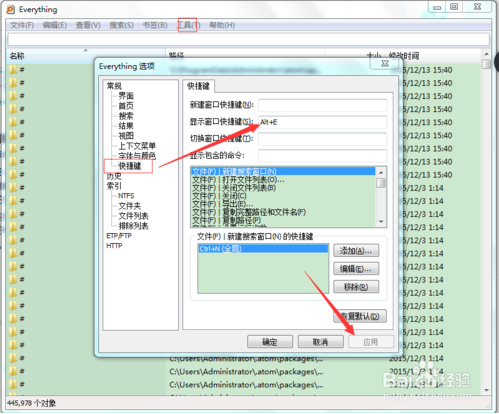
Task: Sort results by 修改时间 column header
Action: point(433,56)
